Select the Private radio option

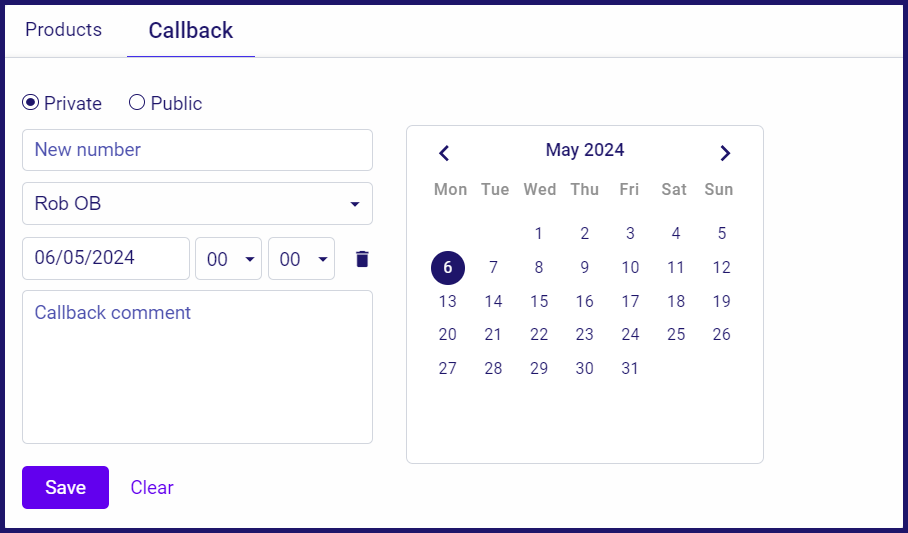pos(31,103)
